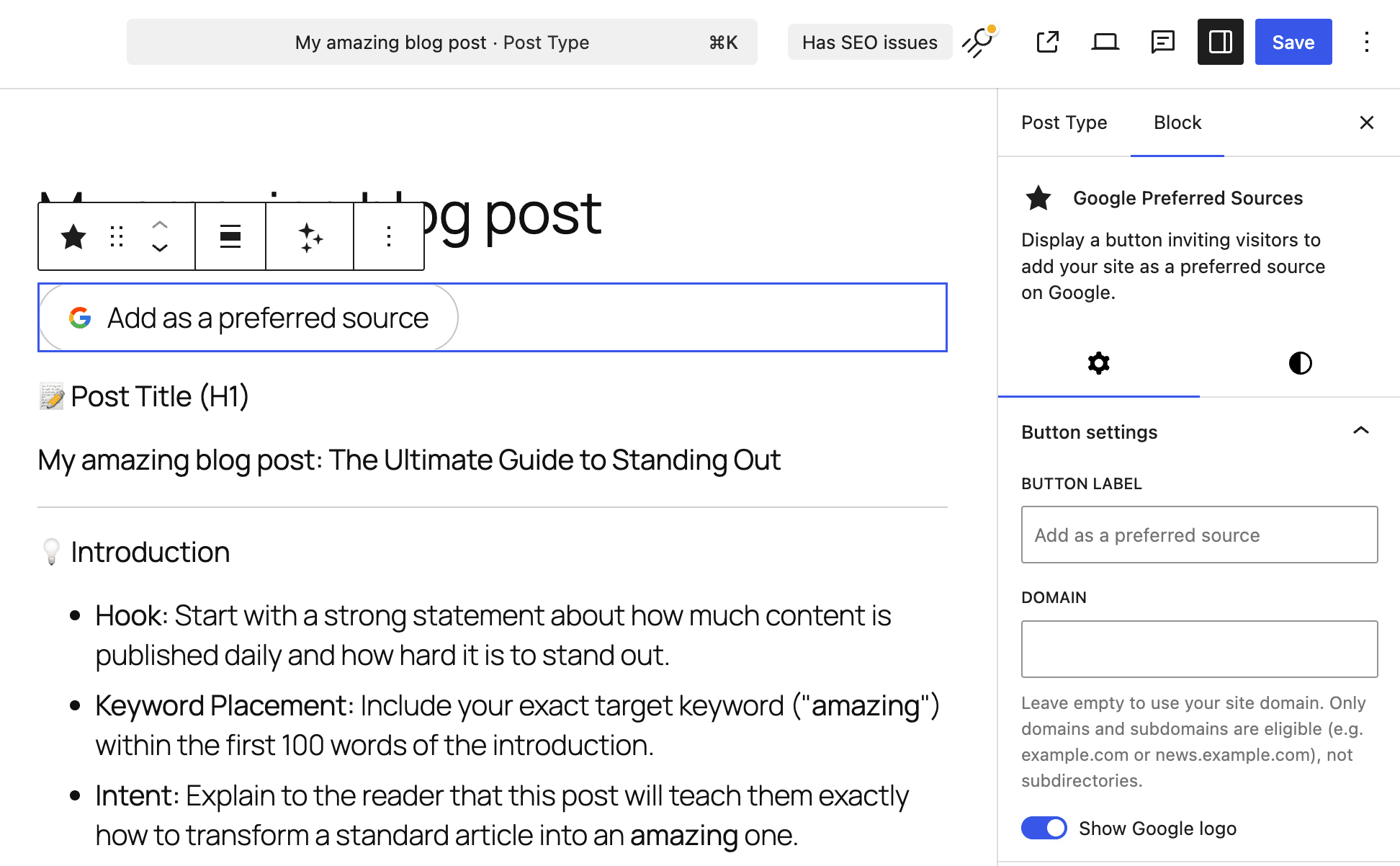Click the light bulb emoji beside Introduction
1400x866 pixels.
52,552
